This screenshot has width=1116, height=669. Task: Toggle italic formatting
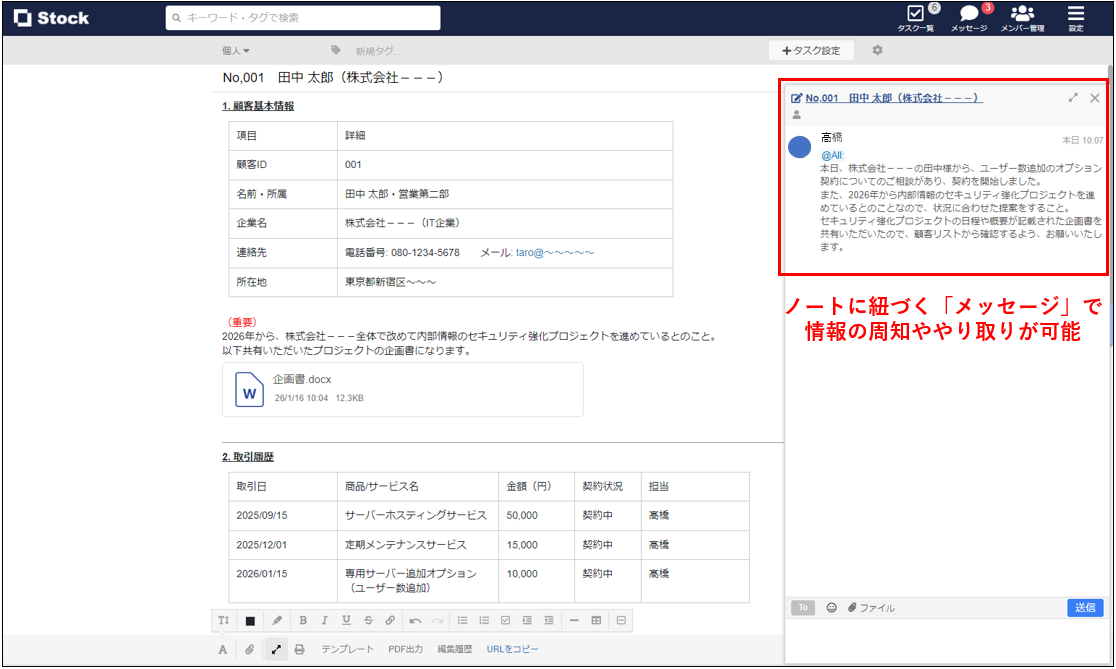[x=324, y=620]
